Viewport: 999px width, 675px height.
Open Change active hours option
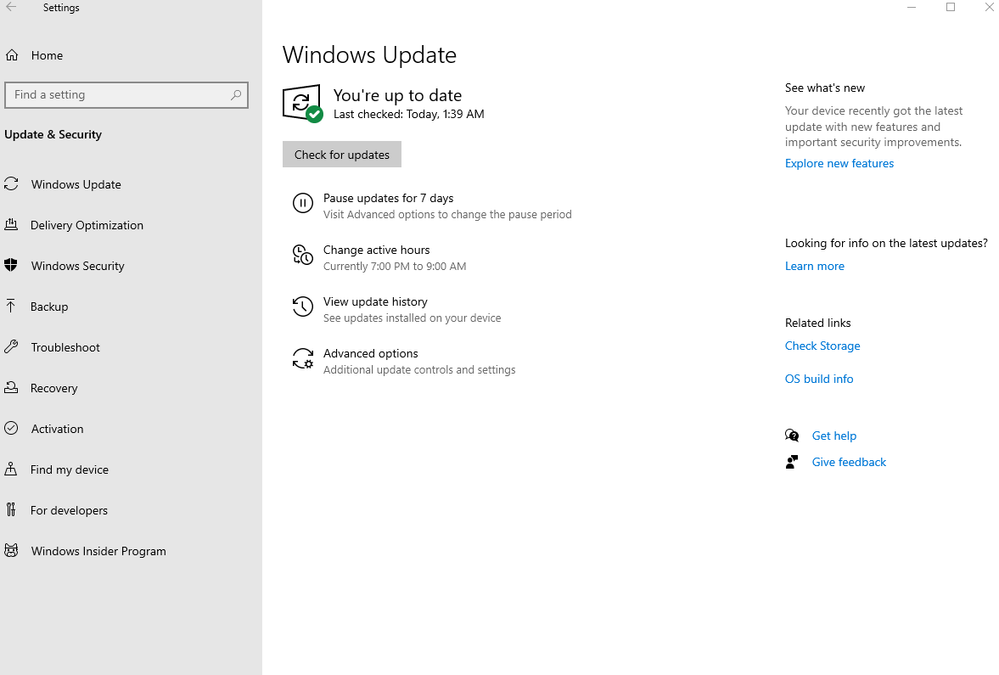(x=377, y=250)
